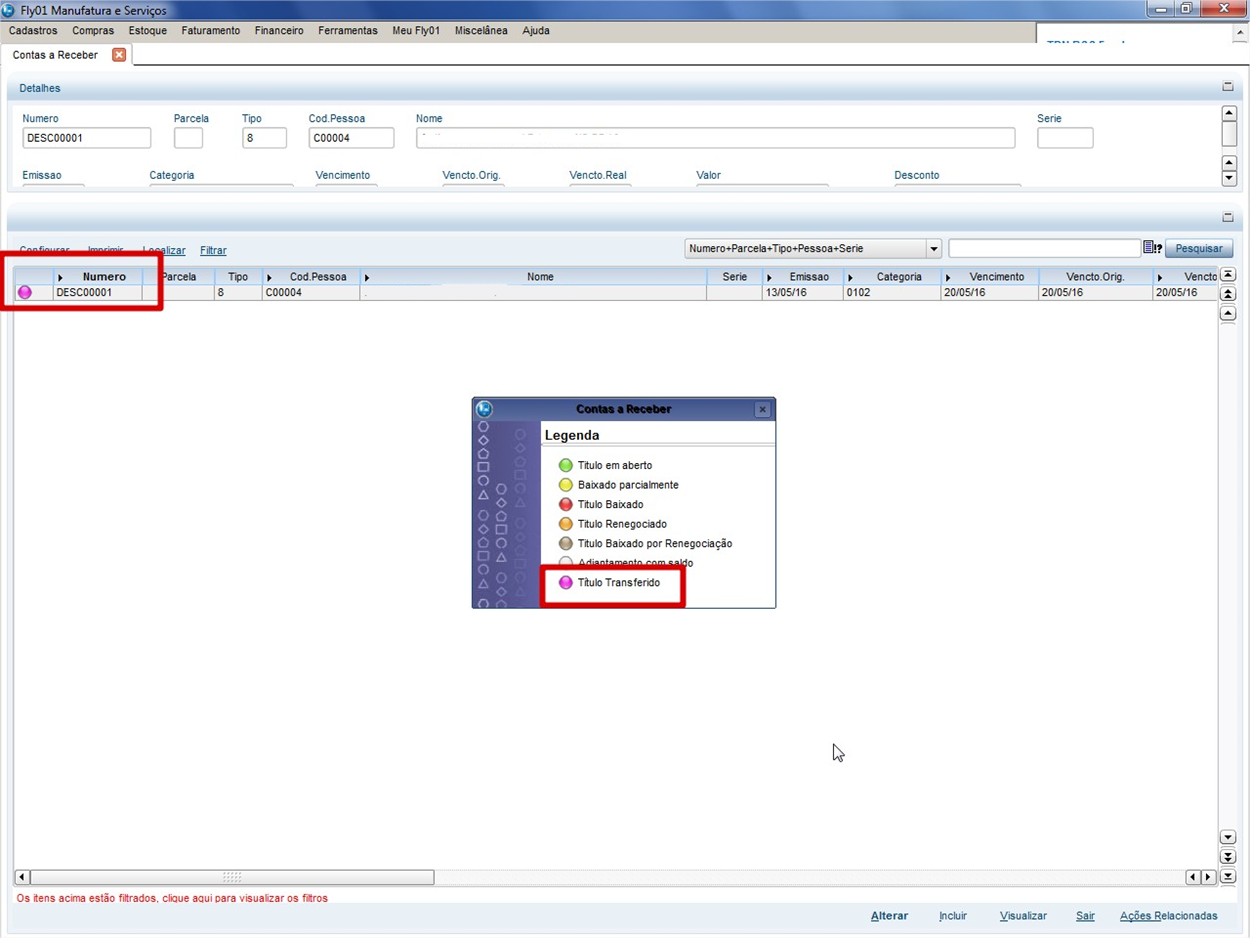Viewport: 1250px width, 938px height.
Task: Open Ações Relacionadas
Action: [1169, 916]
